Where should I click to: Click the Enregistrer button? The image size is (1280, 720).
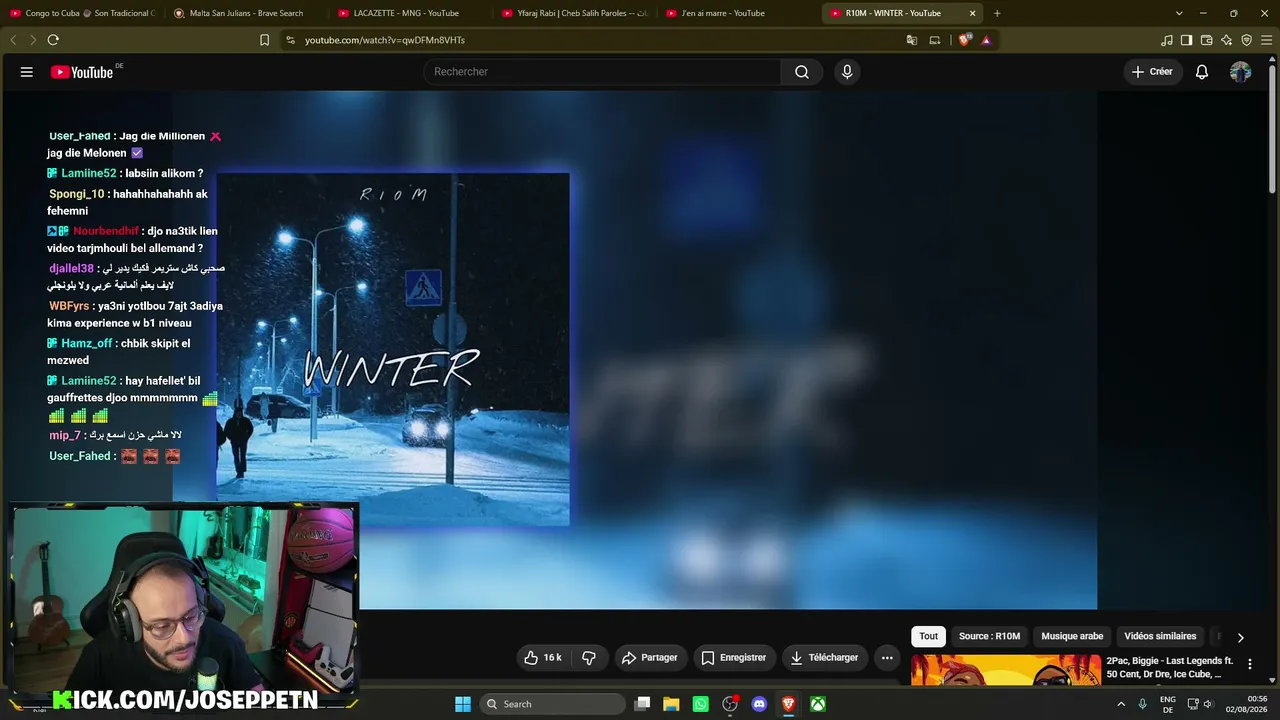pyautogui.click(x=734, y=658)
